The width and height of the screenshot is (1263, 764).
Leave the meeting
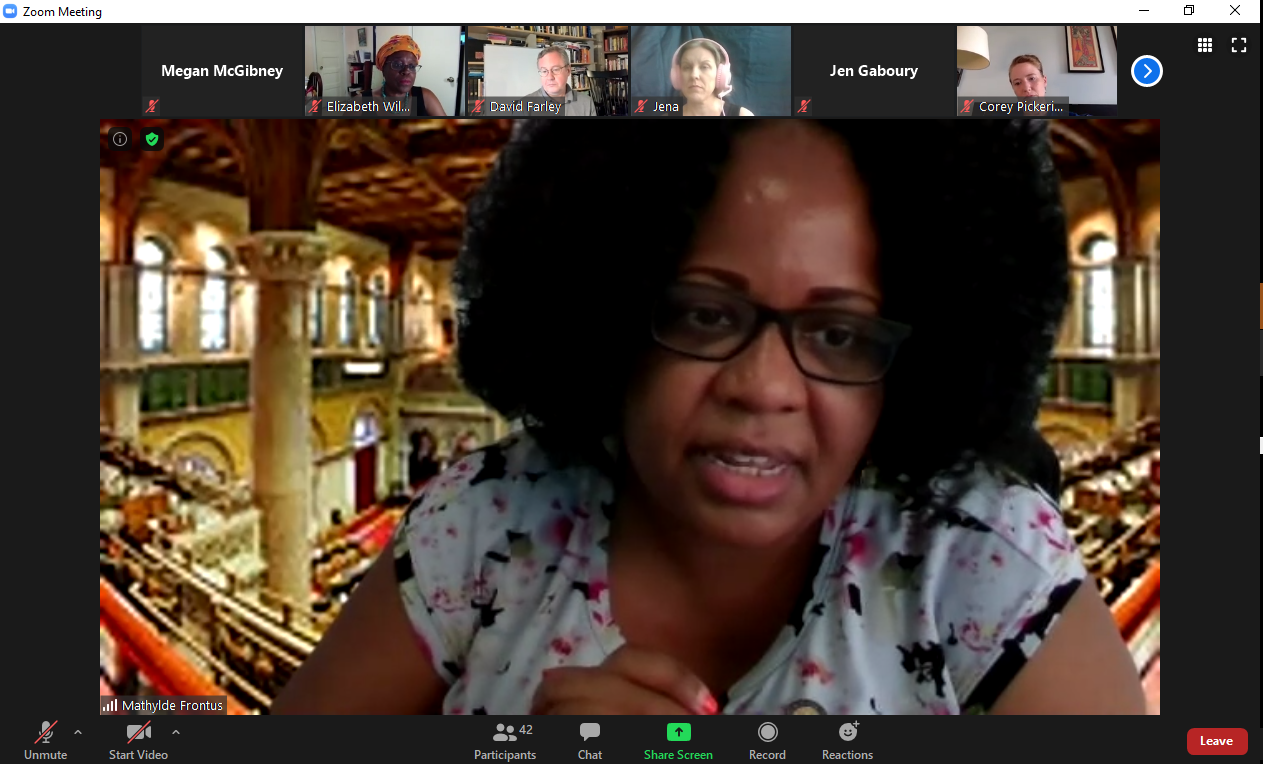pos(1217,741)
